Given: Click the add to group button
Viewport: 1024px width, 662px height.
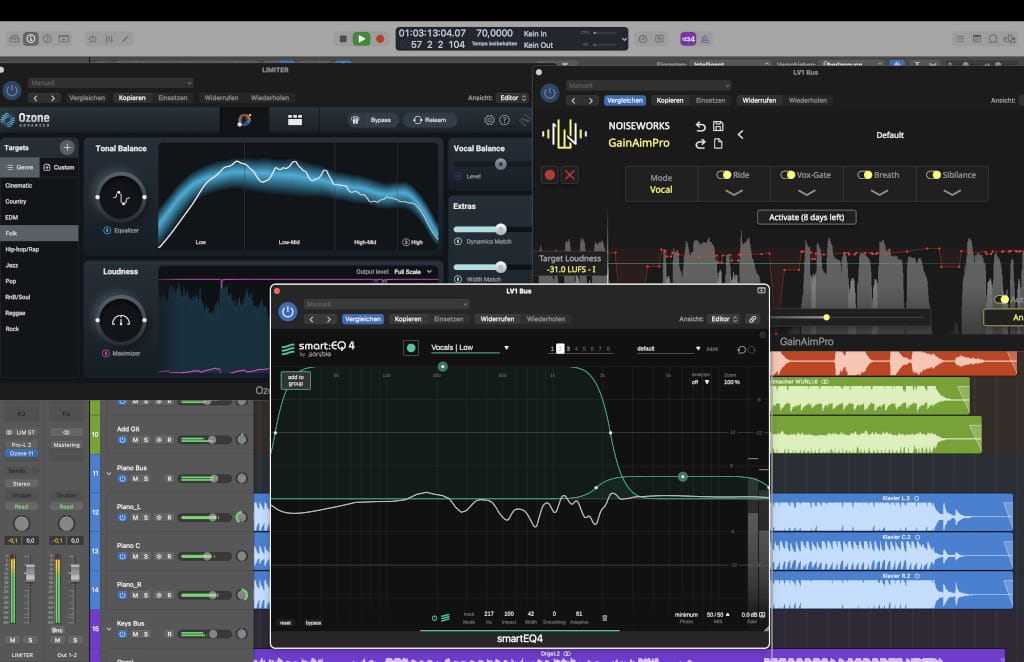Looking at the screenshot, I should [x=296, y=380].
